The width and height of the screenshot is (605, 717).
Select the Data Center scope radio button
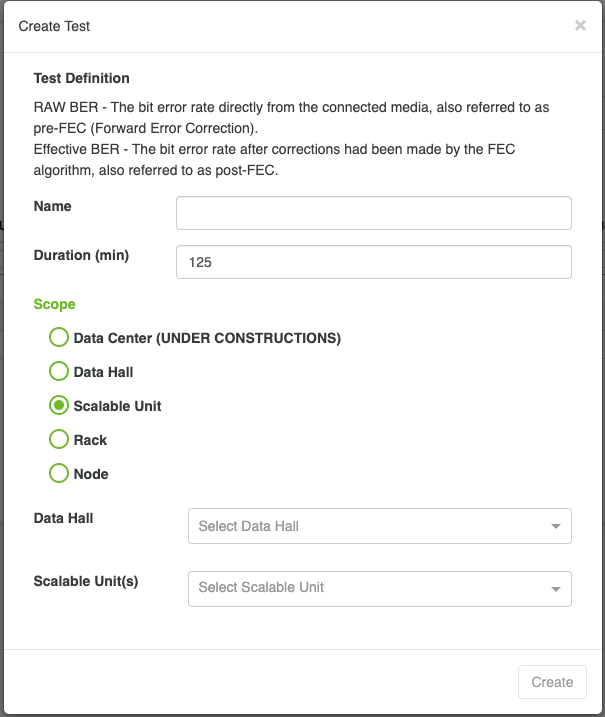point(59,337)
